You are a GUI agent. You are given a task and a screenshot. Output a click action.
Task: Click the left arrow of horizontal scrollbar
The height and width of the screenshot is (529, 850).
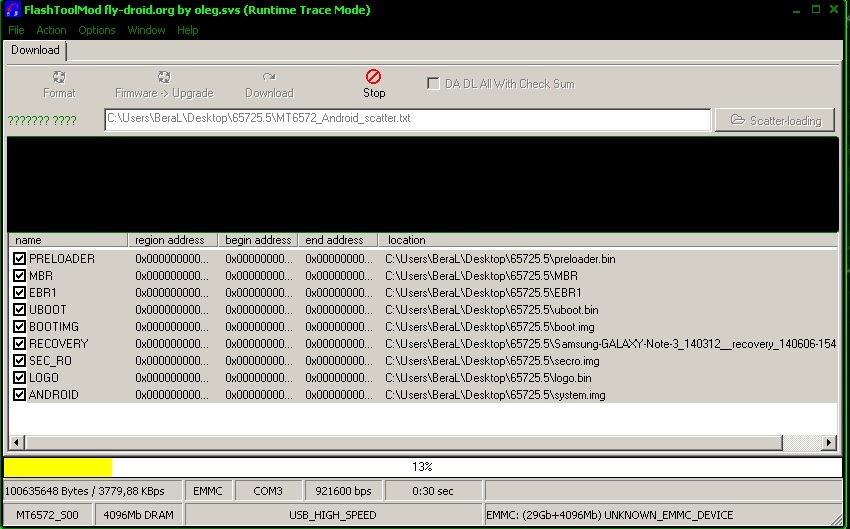16,443
